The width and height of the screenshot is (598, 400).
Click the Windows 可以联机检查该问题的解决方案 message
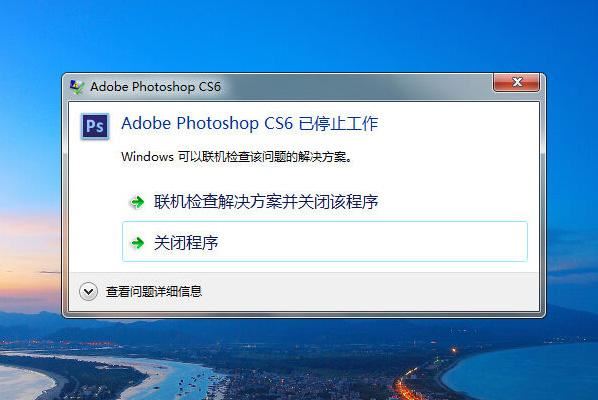pos(236,157)
